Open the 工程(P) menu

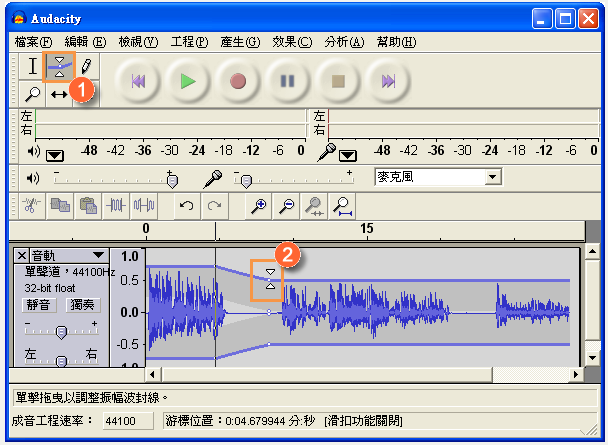[189, 42]
